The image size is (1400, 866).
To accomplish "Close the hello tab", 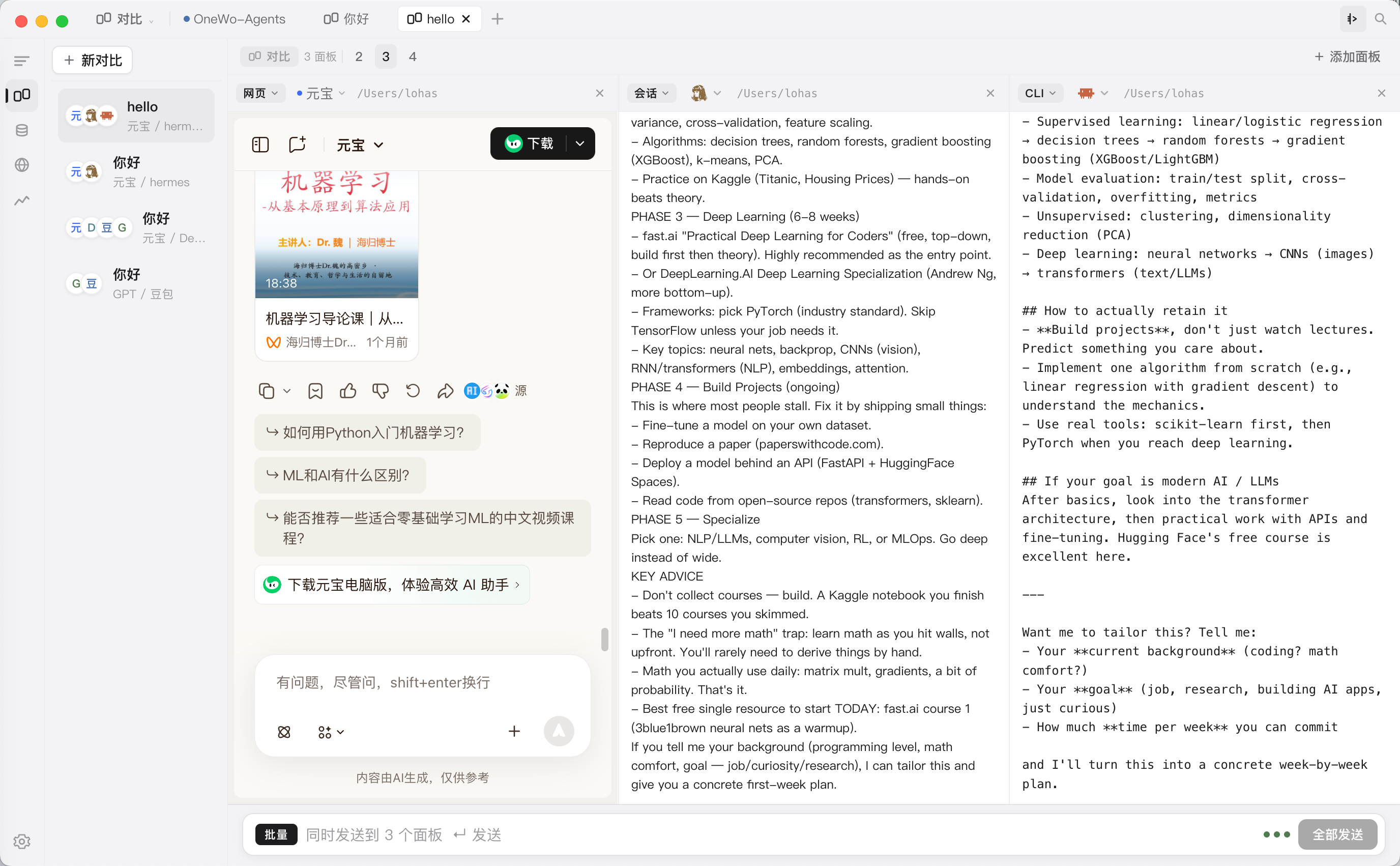I will point(466,19).
